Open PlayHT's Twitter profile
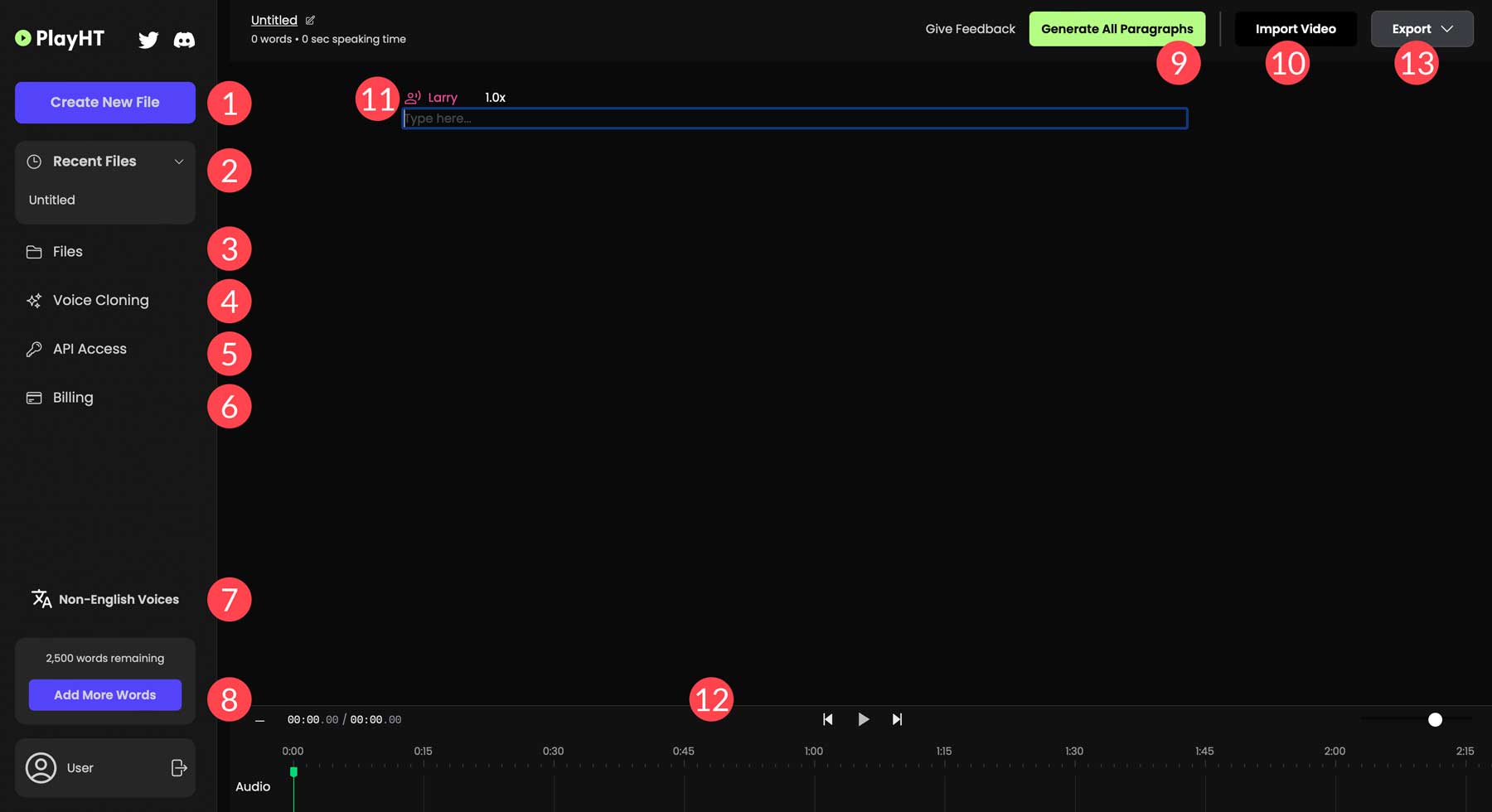 click(x=148, y=39)
